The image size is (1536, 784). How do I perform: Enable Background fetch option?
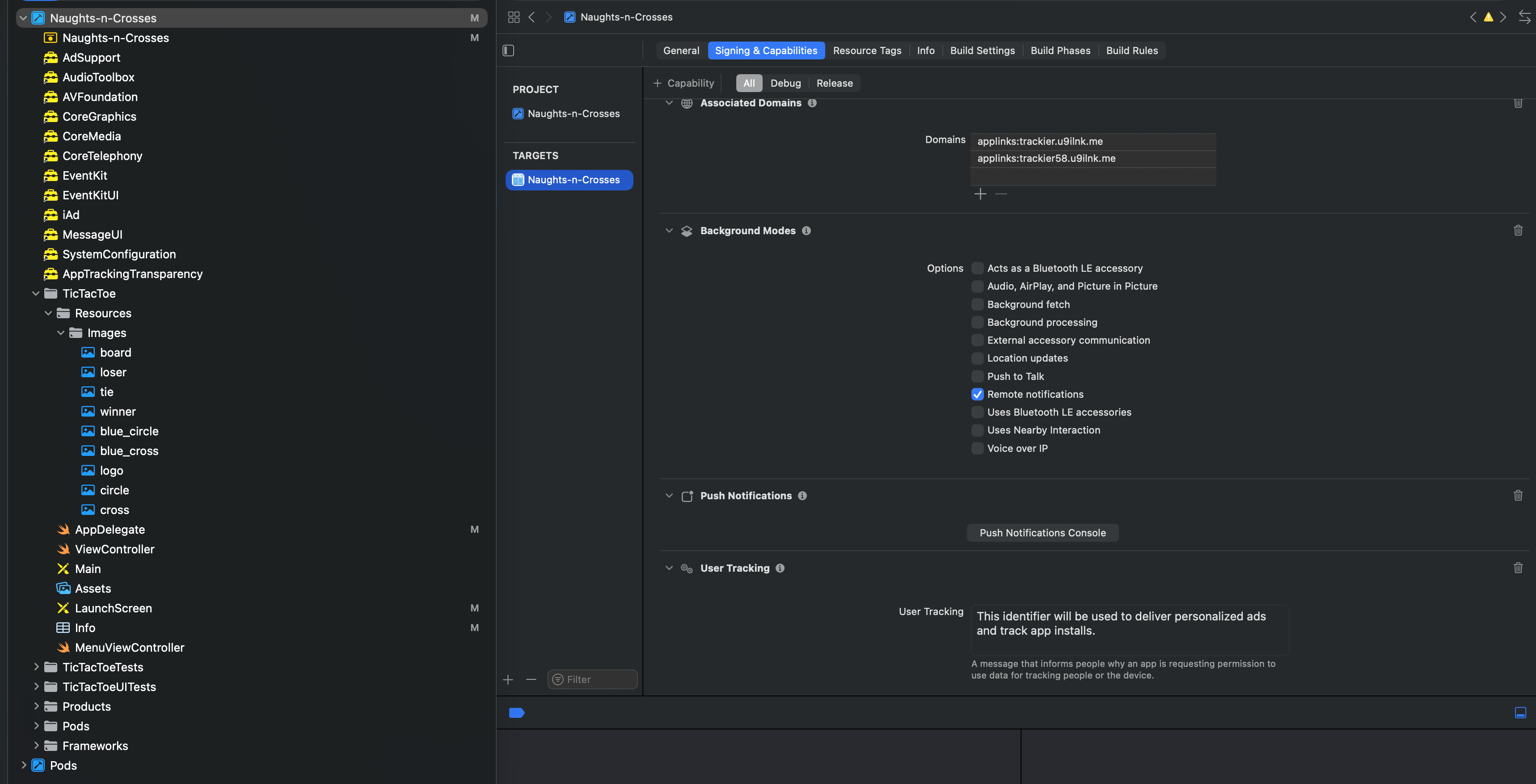pyautogui.click(x=977, y=305)
